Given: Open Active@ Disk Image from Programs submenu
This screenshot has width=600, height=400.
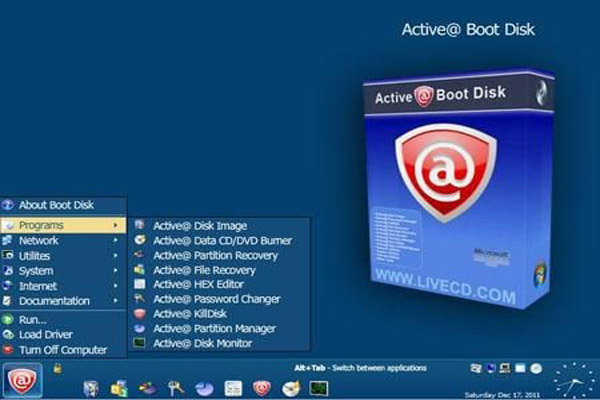Looking at the screenshot, I should point(219,226).
